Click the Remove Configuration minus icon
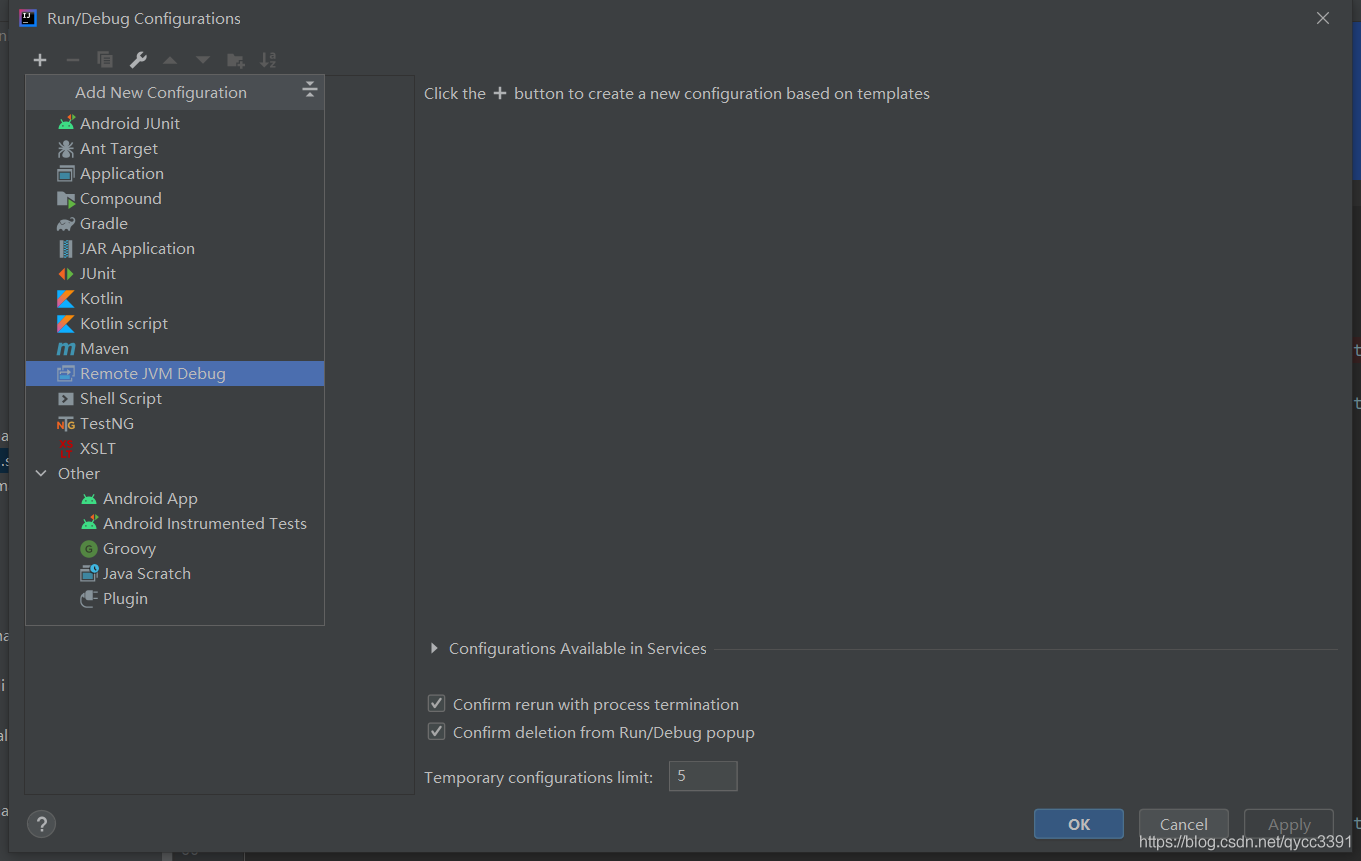The height and width of the screenshot is (861, 1361). (72, 60)
